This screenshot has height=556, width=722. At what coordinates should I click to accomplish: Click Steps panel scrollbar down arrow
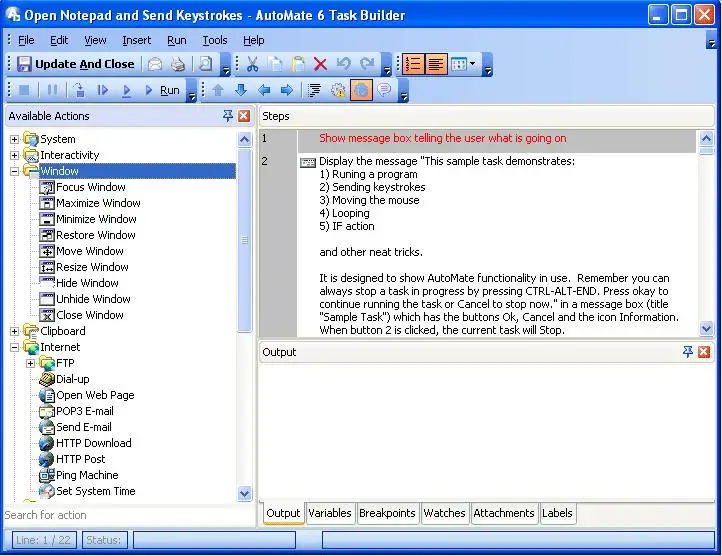pos(706,328)
